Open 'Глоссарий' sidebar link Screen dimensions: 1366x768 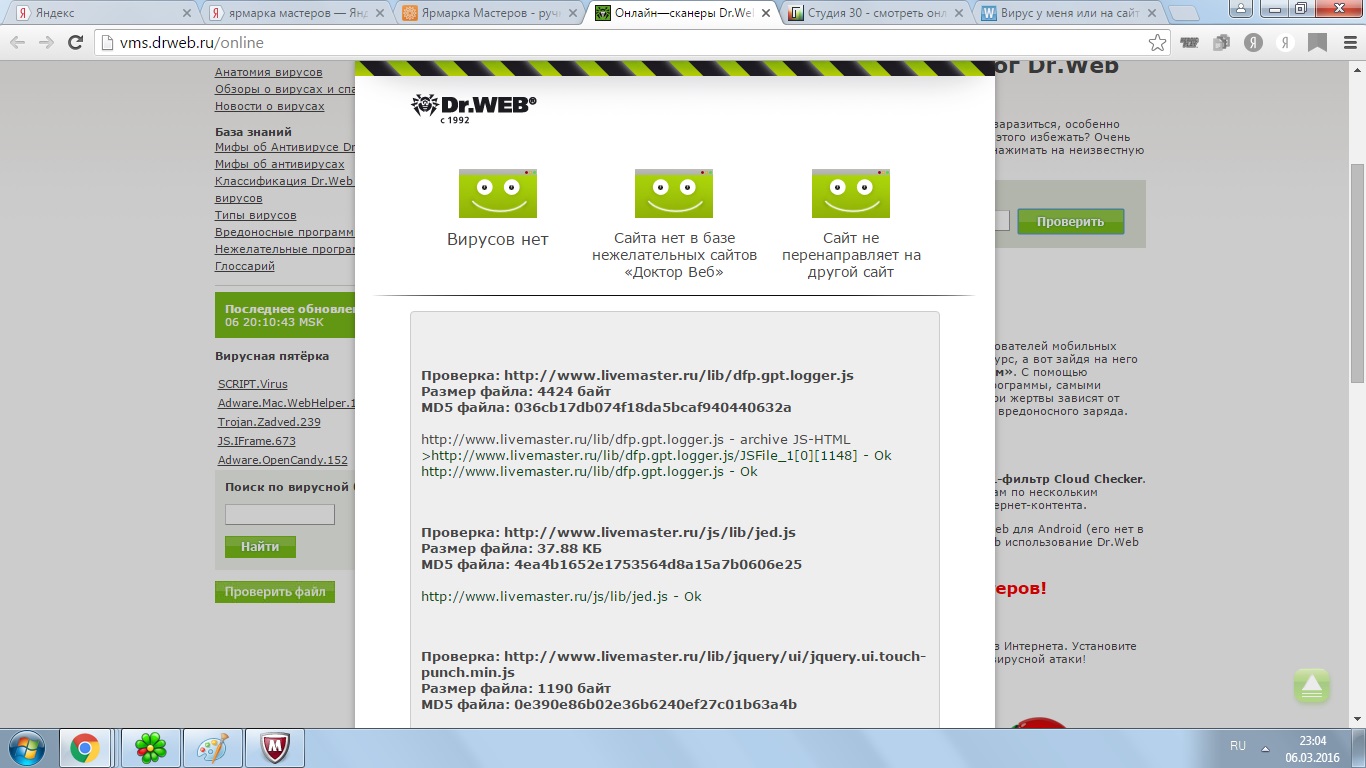click(x=245, y=266)
